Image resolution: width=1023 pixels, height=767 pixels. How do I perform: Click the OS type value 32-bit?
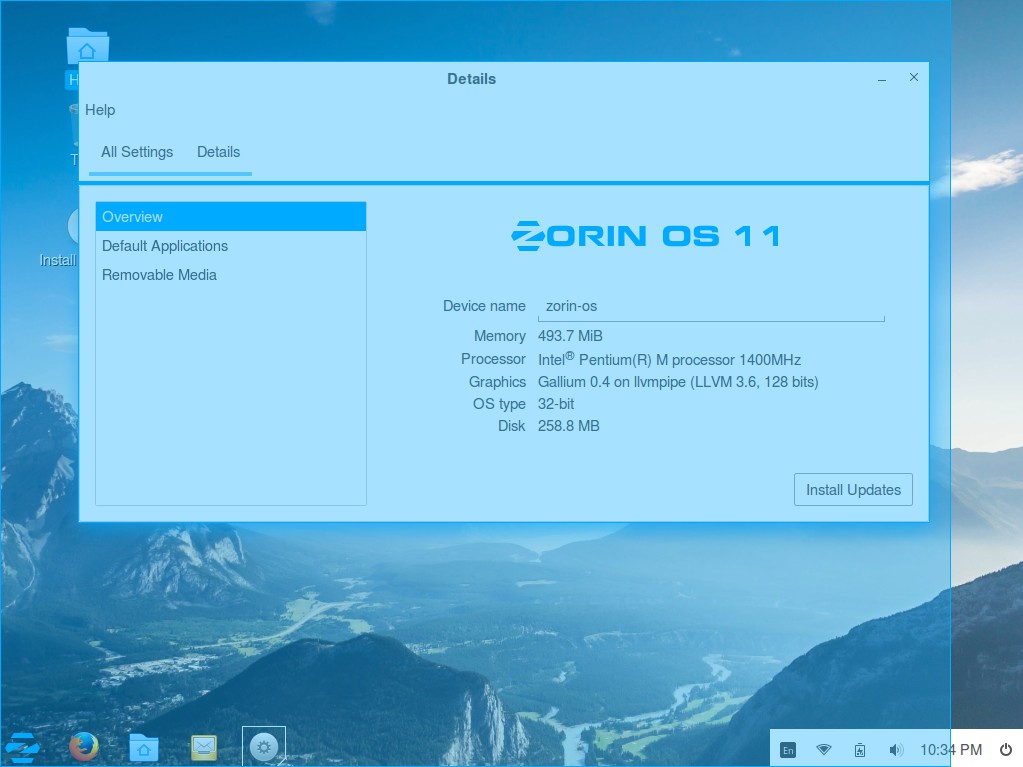coord(556,404)
